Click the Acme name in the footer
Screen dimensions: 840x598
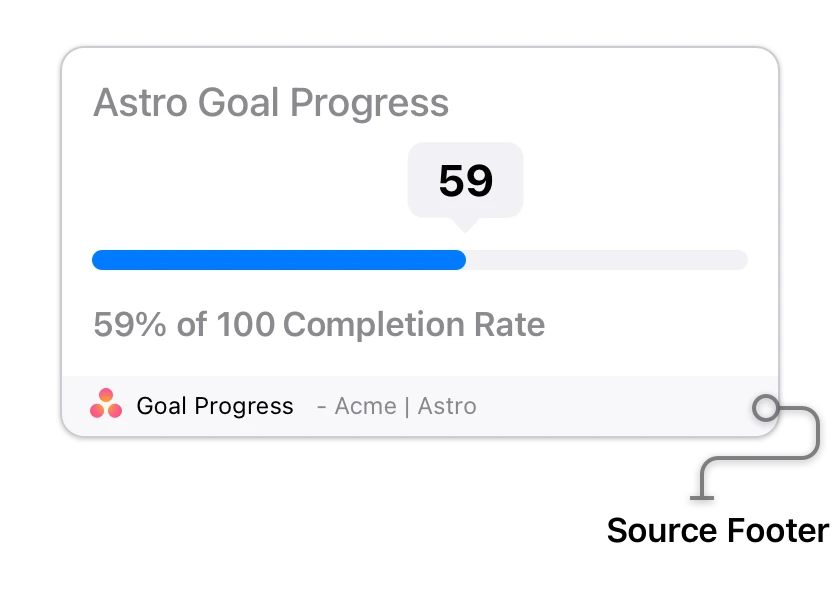(x=365, y=406)
